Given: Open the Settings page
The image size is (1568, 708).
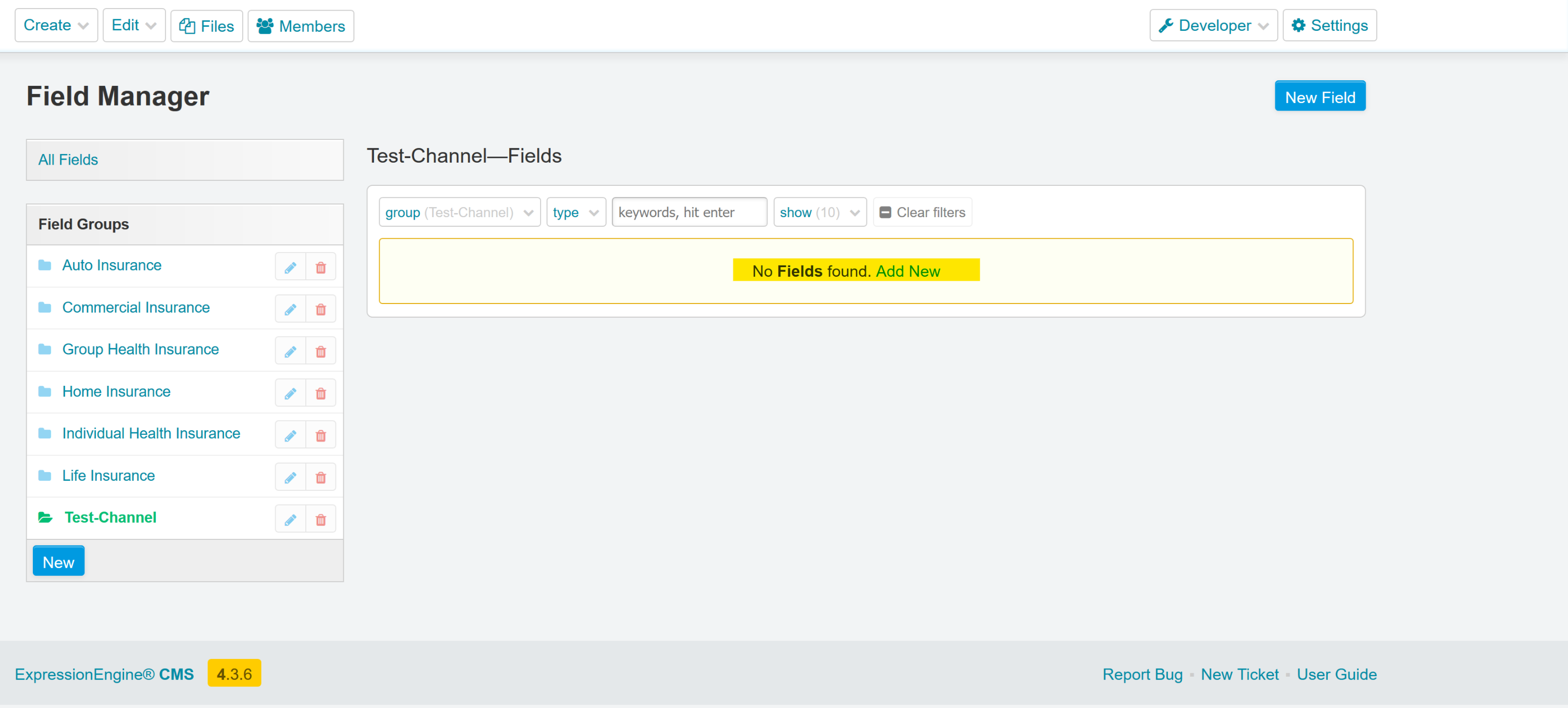Looking at the screenshot, I should (x=1329, y=25).
